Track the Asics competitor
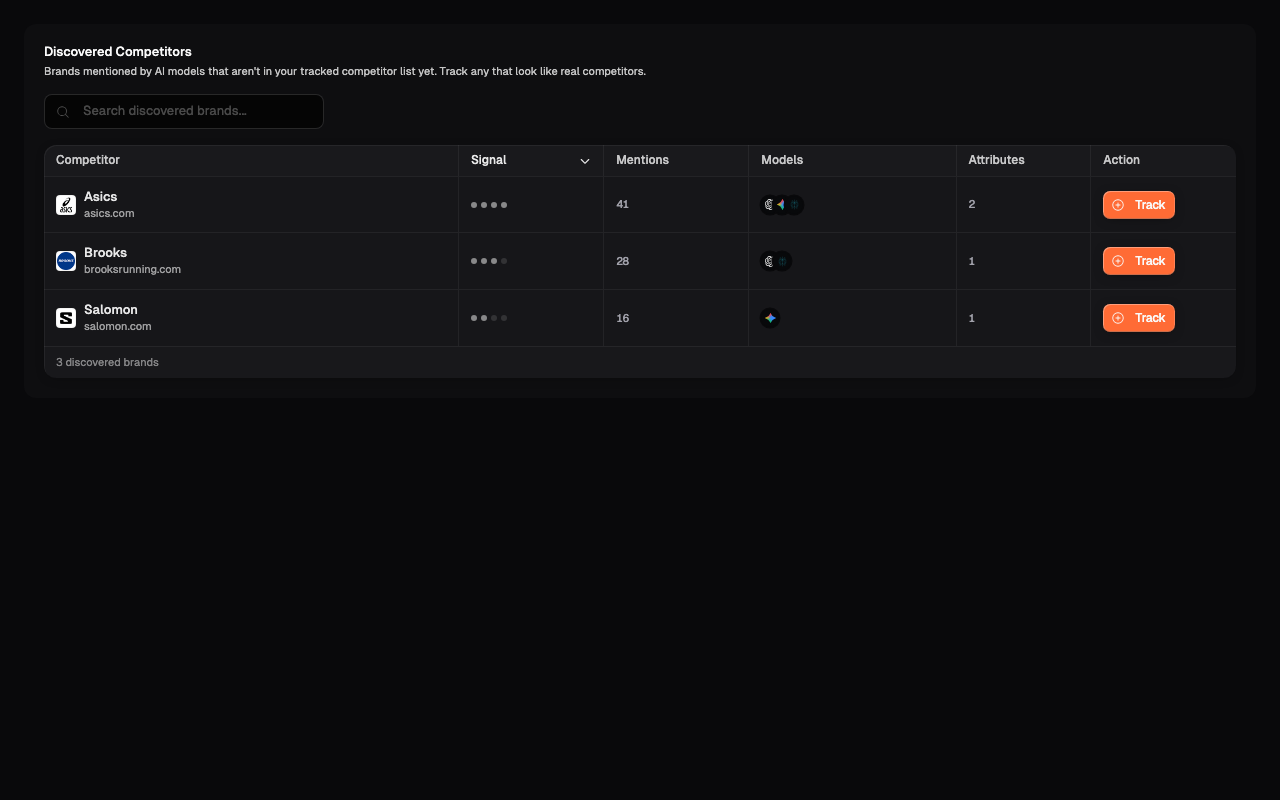Image resolution: width=1280 pixels, height=800 pixels. click(1139, 205)
